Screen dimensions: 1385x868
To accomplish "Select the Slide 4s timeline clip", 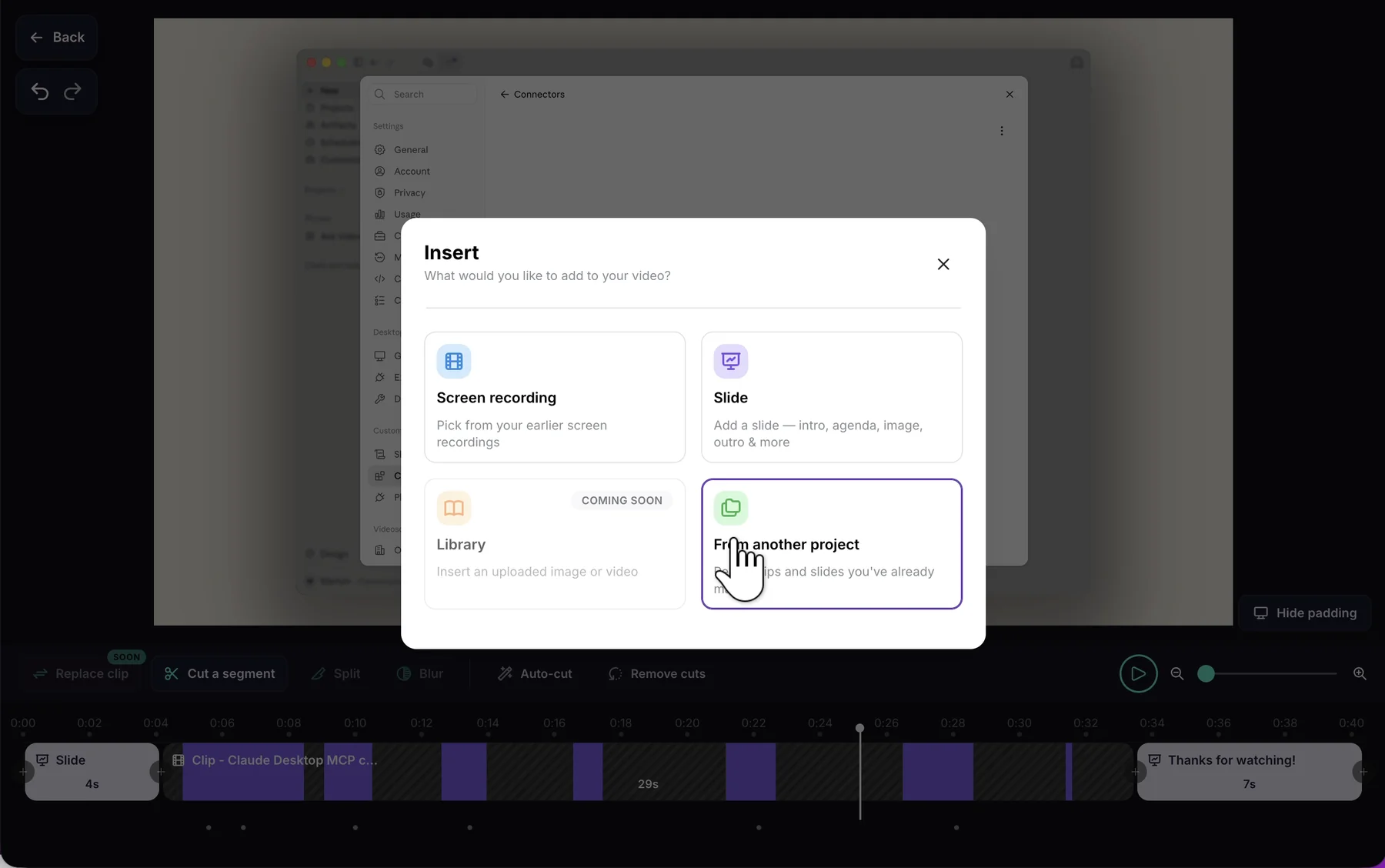I will (x=92, y=771).
